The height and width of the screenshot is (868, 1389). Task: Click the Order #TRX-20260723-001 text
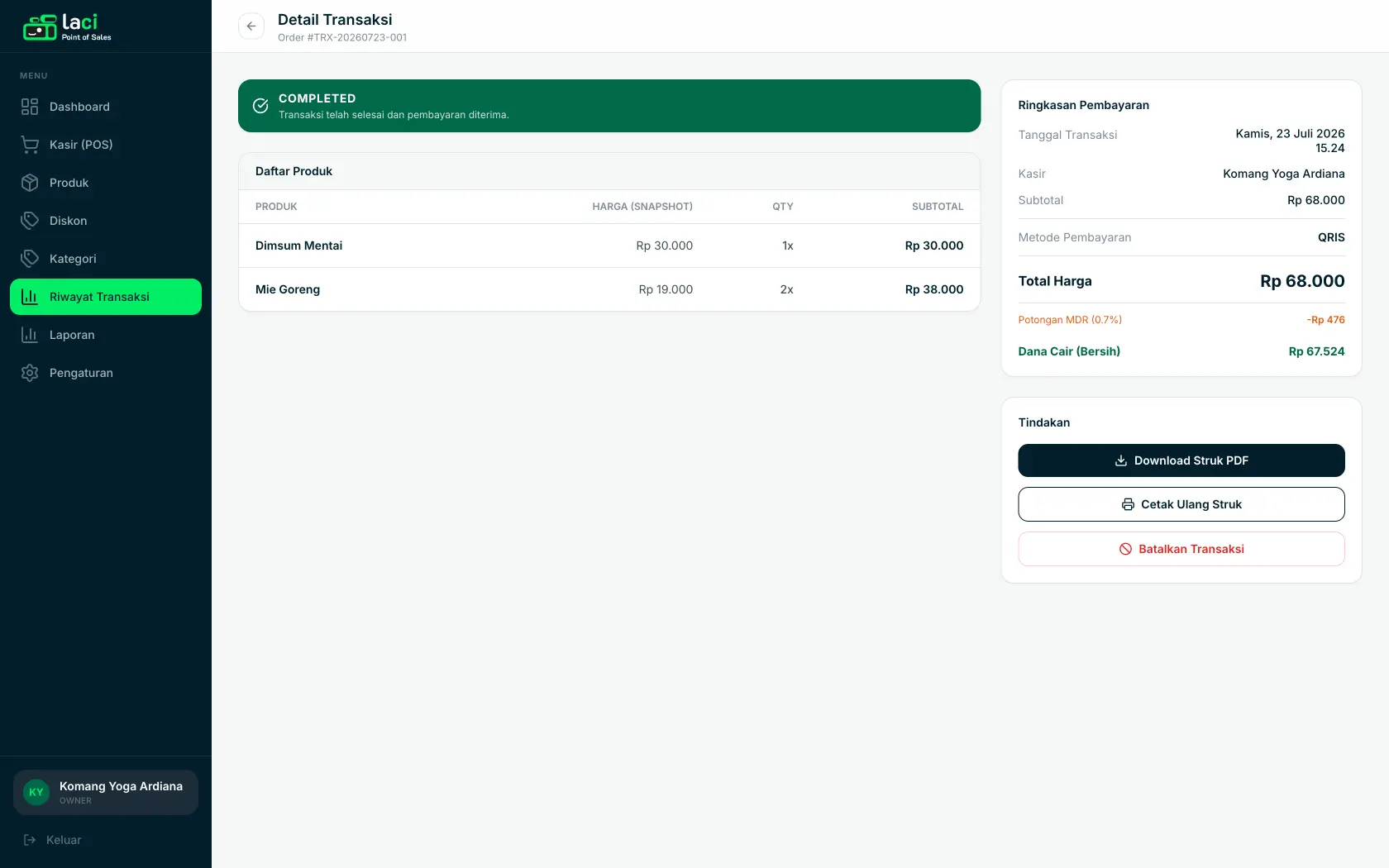pyautogui.click(x=342, y=37)
